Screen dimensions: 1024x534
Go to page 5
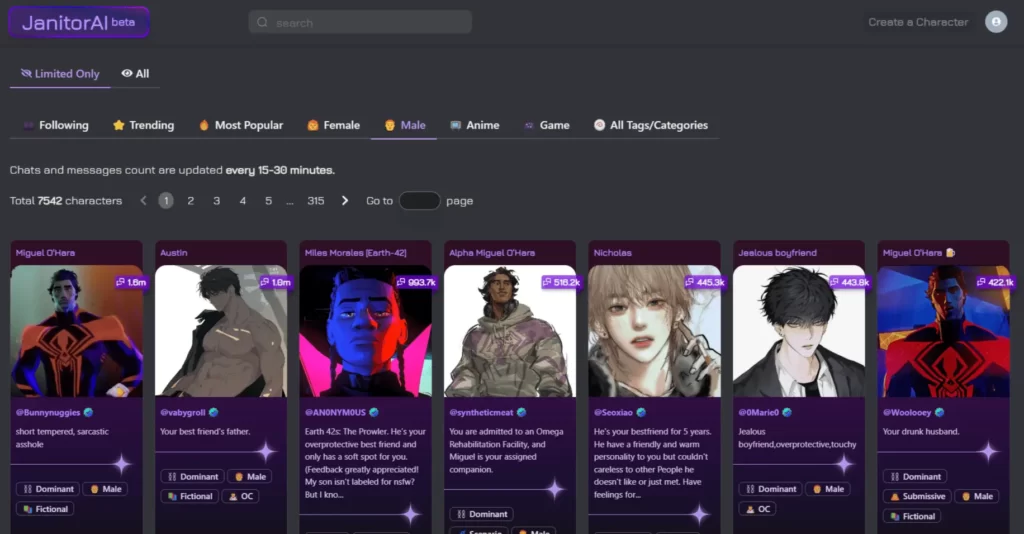click(x=268, y=201)
